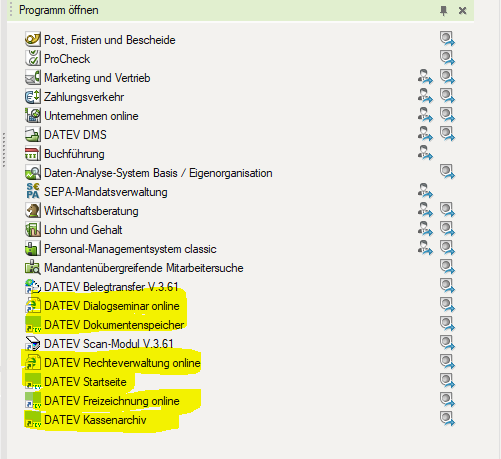Select DATEV Rechteverwaltung online entry

coord(122,363)
